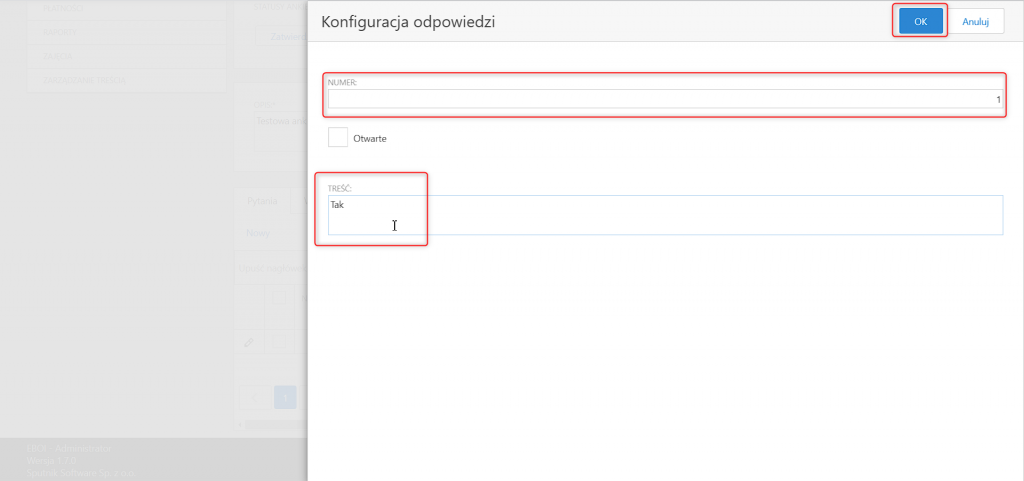Tick the checkbox in the grid data row

click(x=279, y=340)
